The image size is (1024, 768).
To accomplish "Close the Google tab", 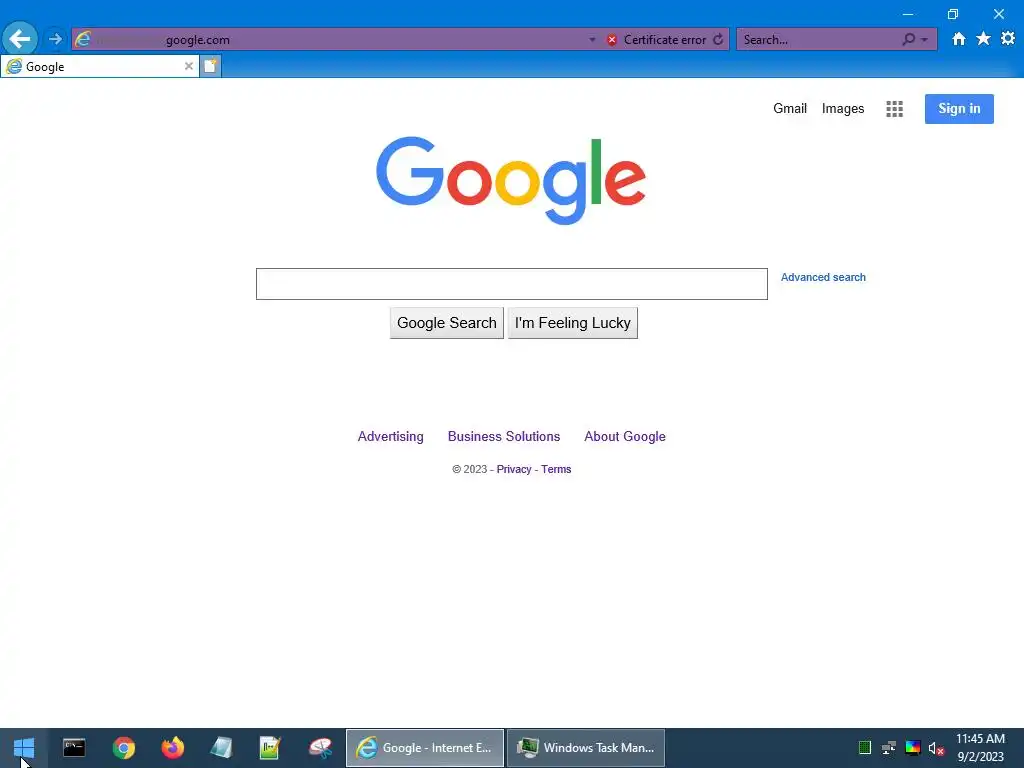I will click(188, 66).
